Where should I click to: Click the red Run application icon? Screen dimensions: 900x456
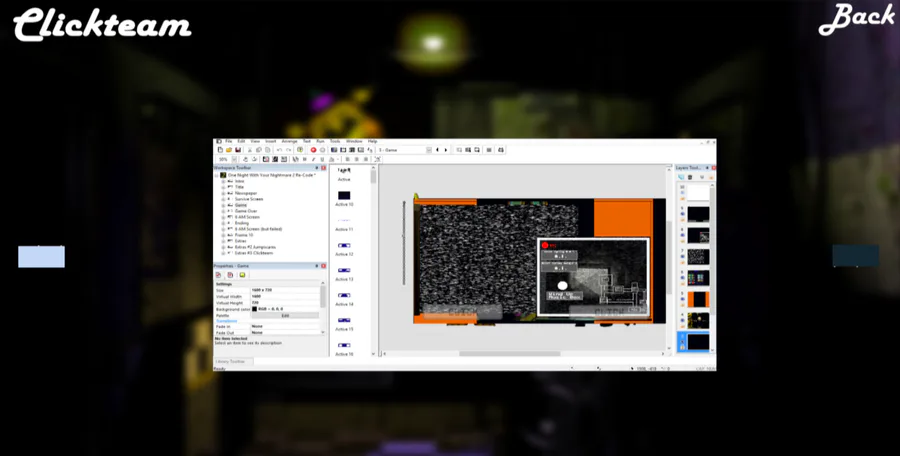click(313, 150)
